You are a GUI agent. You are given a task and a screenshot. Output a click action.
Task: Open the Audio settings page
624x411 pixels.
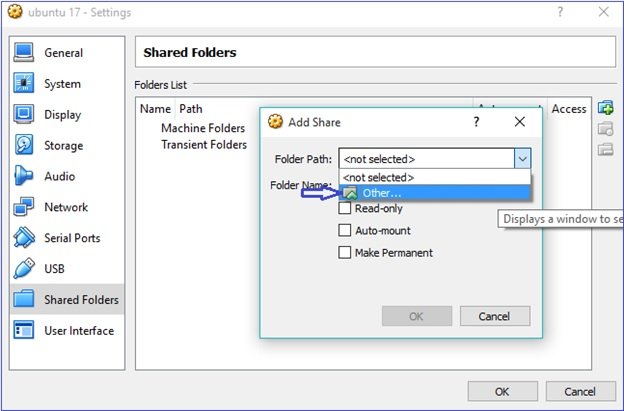pyautogui.click(x=67, y=176)
